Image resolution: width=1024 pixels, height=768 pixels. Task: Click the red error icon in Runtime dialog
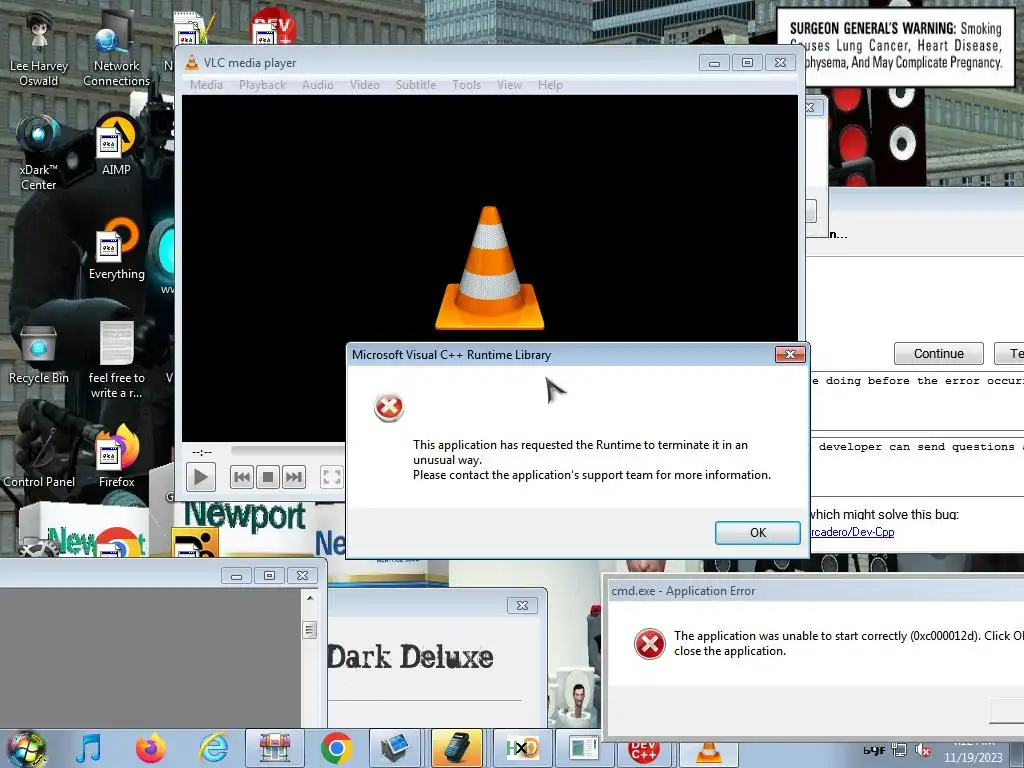point(389,408)
